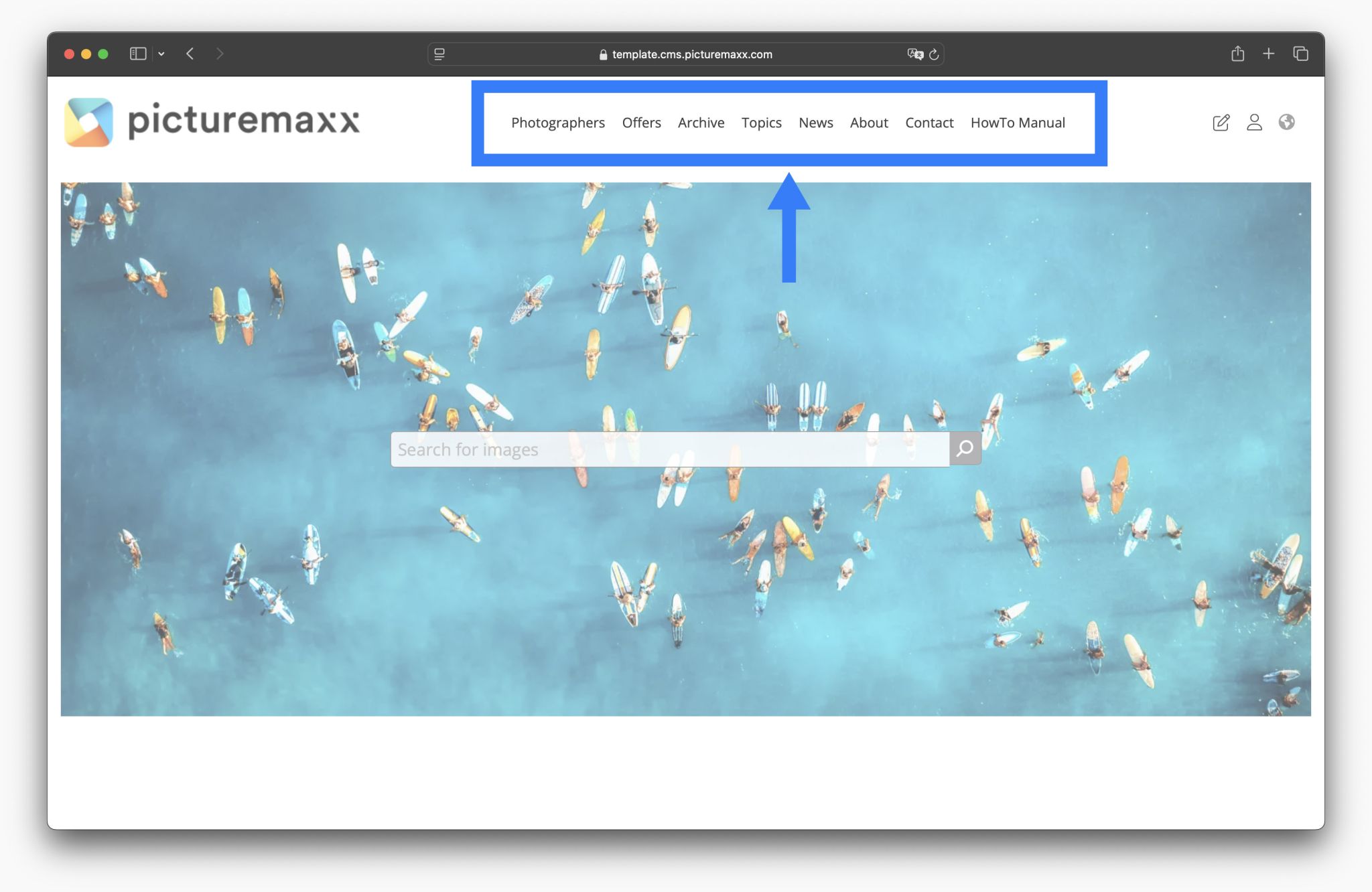Click the translate icon in the address bar
This screenshot has height=892, width=1372.
click(915, 54)
